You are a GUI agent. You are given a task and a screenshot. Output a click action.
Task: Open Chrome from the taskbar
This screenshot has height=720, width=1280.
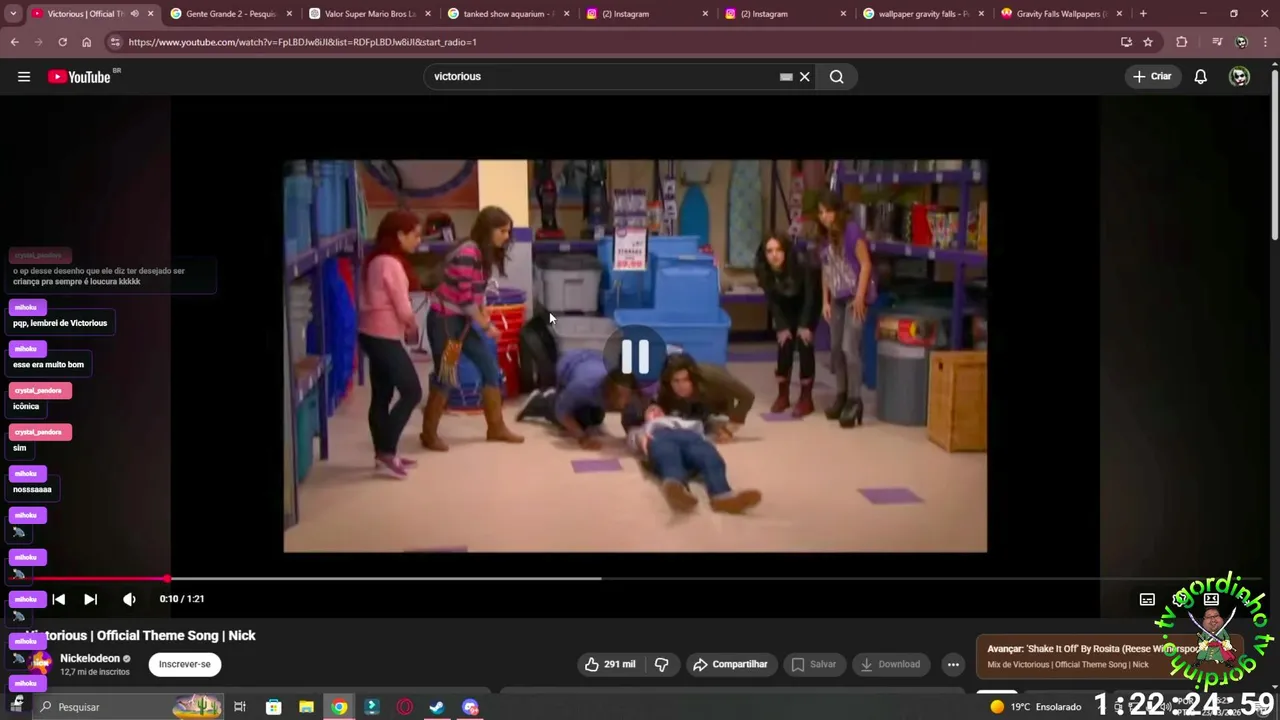tap(339, 707)
